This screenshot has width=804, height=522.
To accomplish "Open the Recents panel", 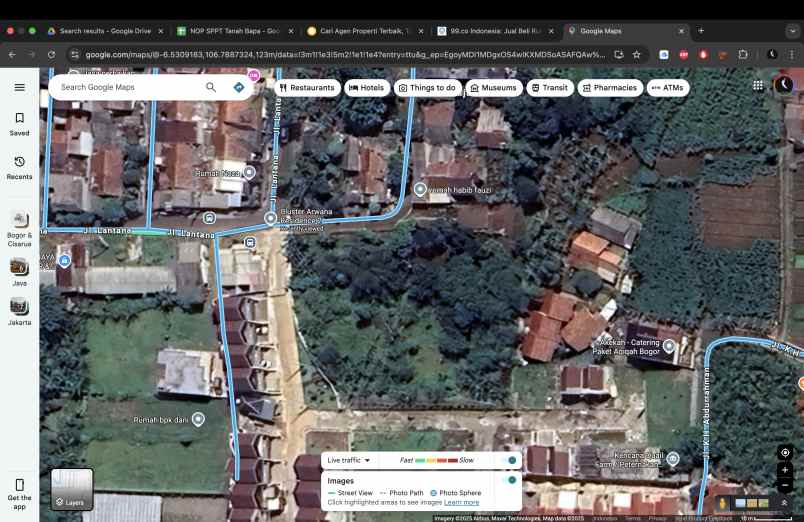I will [19, 168].
